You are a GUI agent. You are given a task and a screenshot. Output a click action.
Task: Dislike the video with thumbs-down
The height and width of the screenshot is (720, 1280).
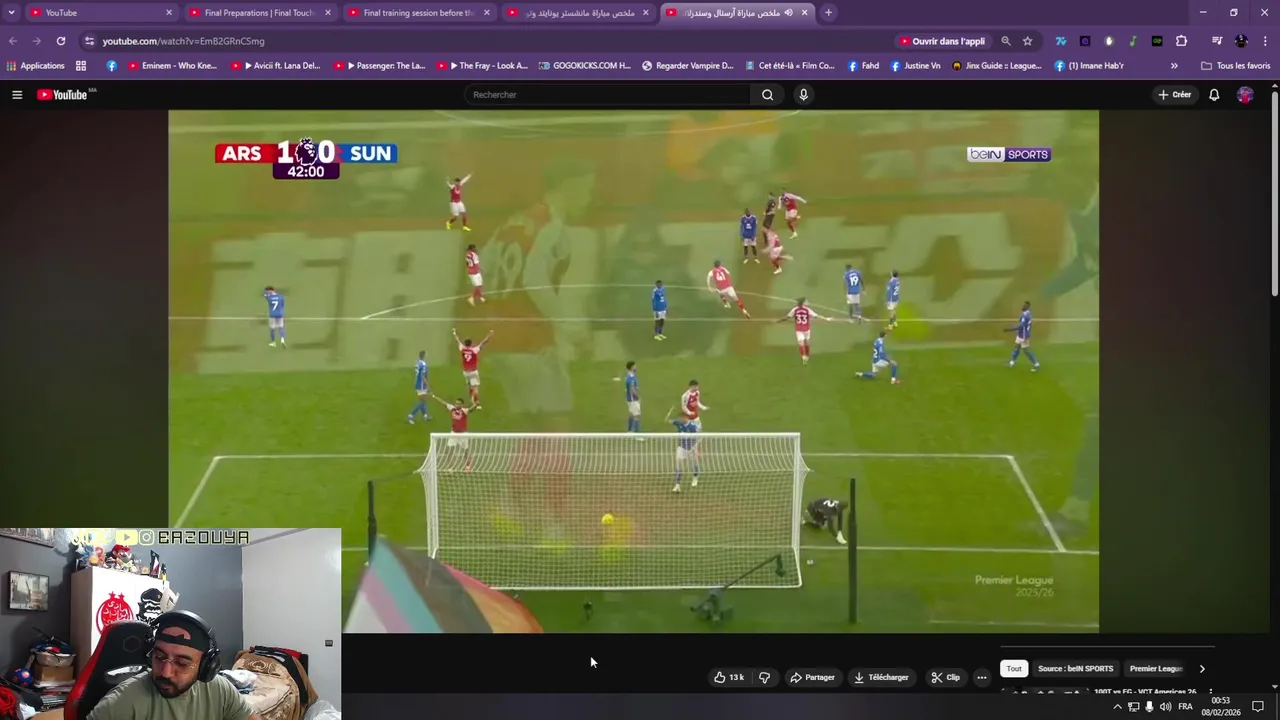coord(764,677)
